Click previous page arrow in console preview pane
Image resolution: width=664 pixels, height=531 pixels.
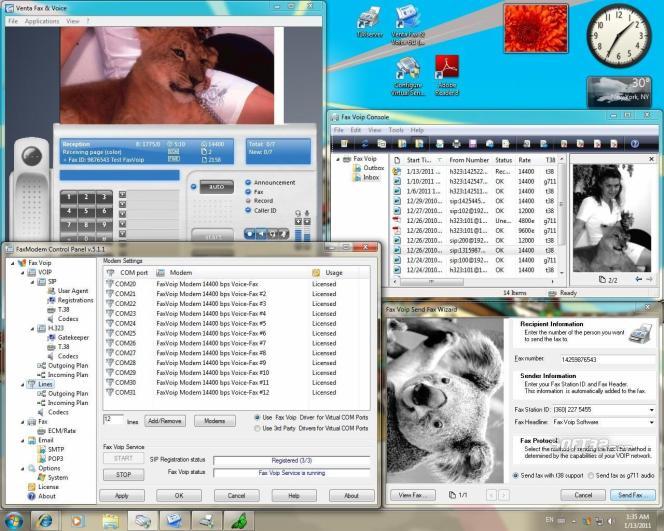click(639, 279)
